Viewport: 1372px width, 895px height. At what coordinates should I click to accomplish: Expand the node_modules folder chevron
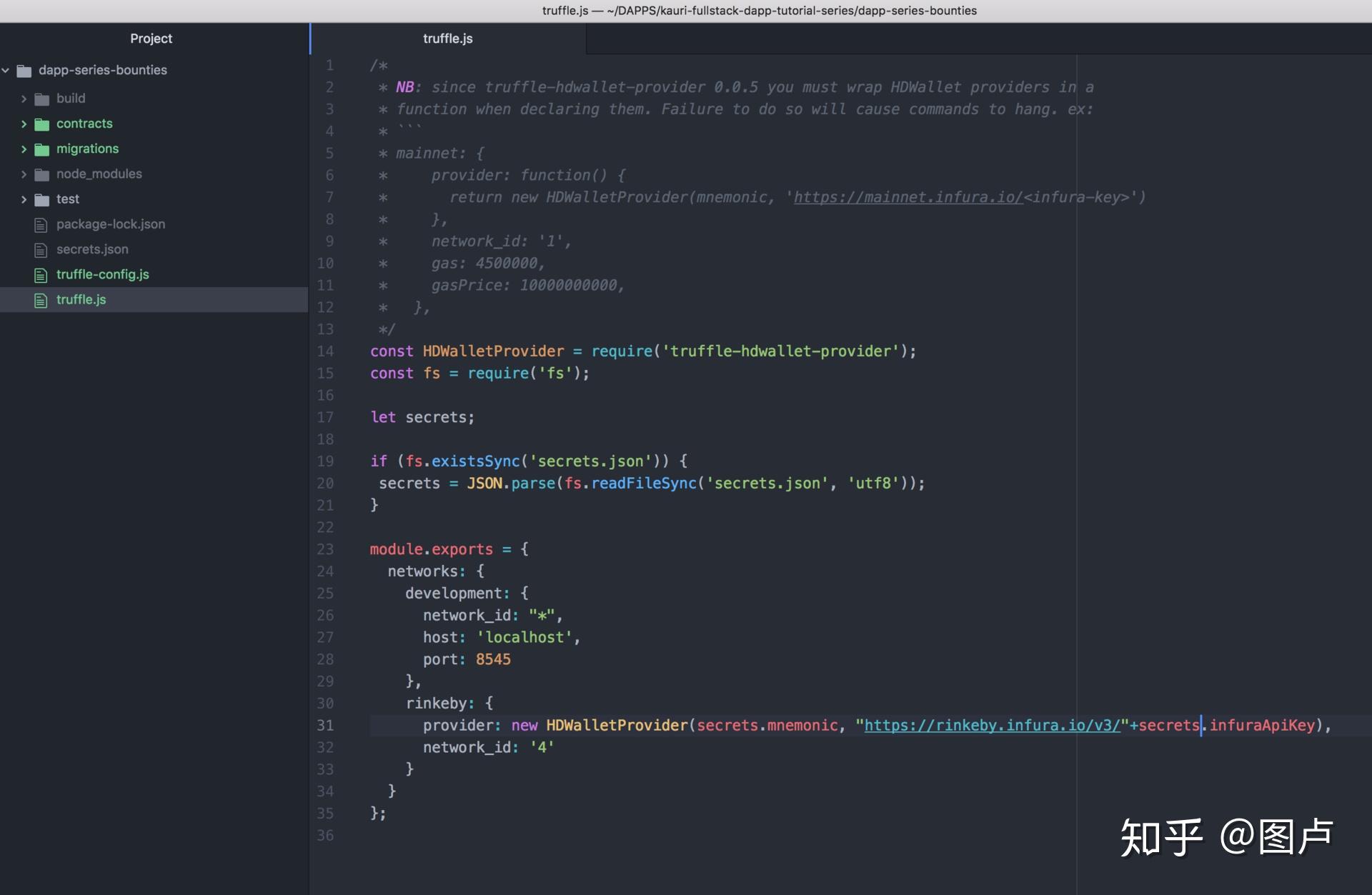tap(24, 174)
